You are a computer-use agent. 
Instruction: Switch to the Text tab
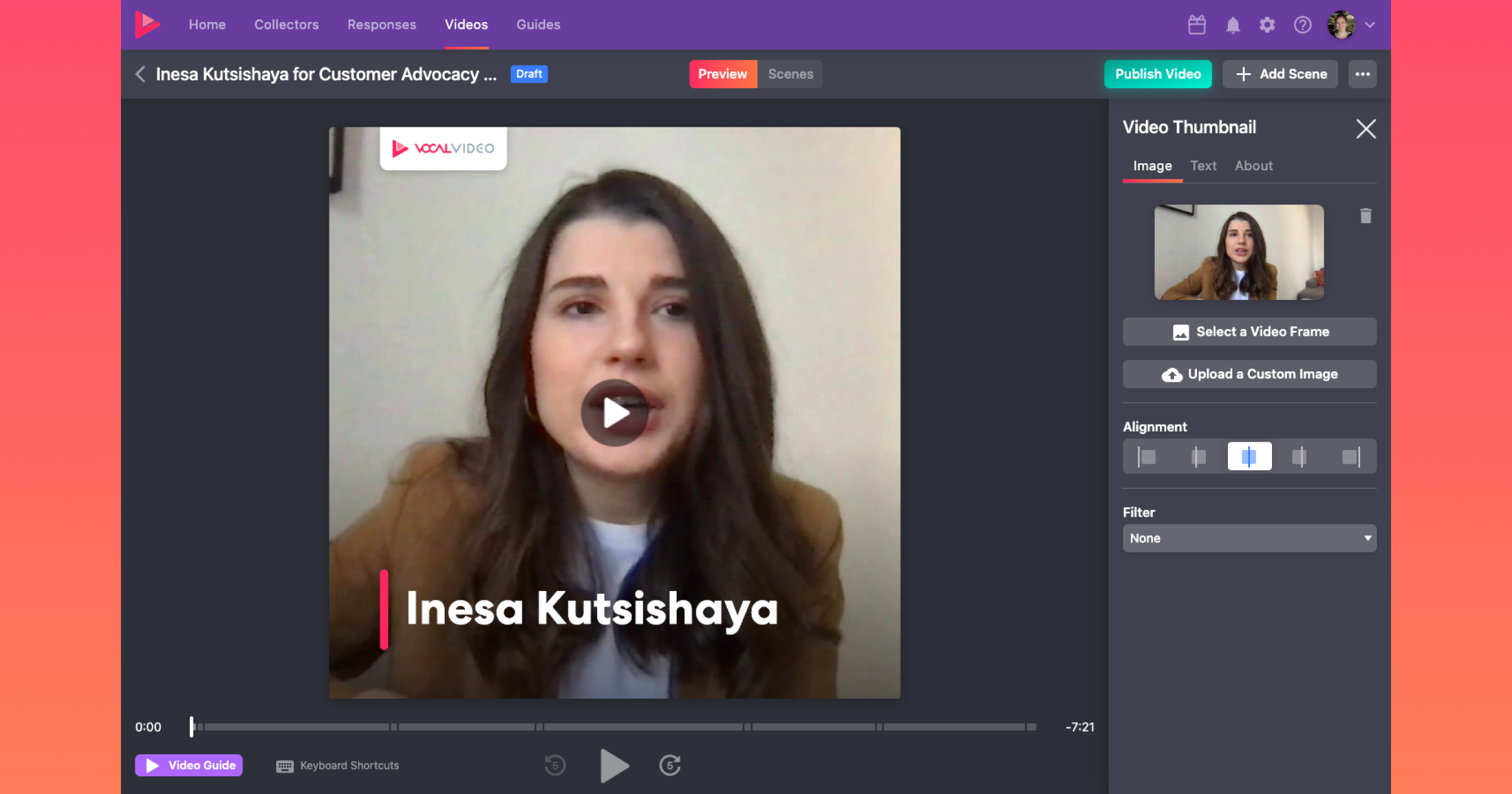(x=1203, y=166)
